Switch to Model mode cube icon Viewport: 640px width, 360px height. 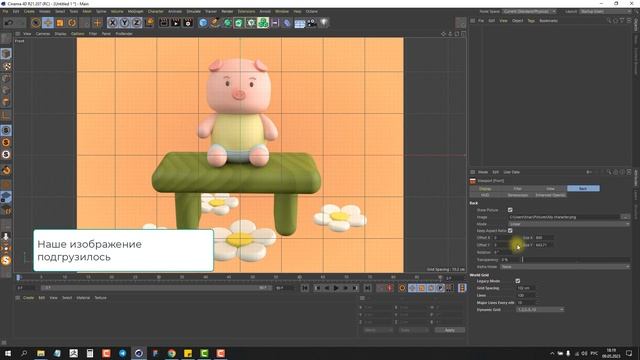[x=6, y=53]
